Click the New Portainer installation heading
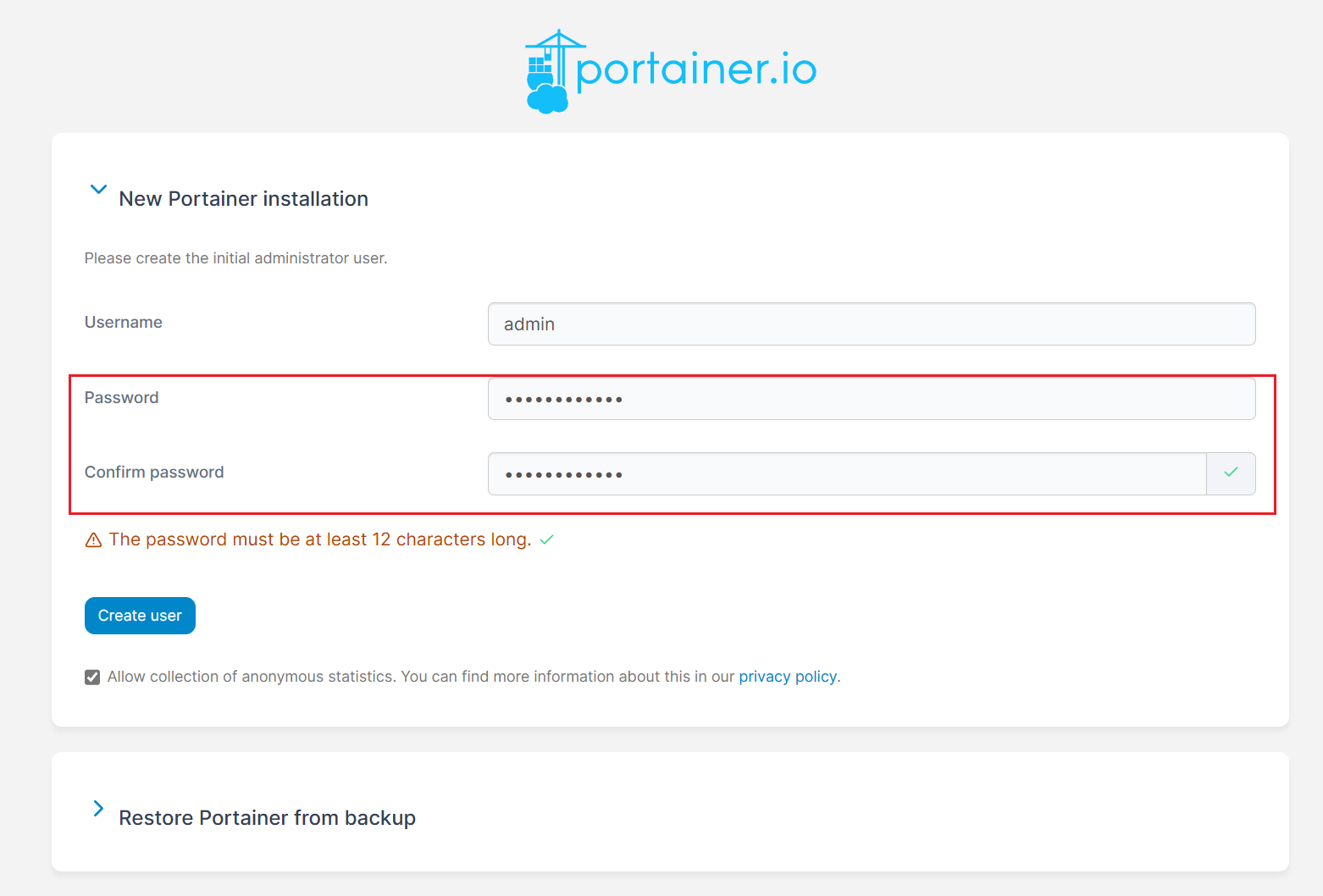 tap(243, 199)
